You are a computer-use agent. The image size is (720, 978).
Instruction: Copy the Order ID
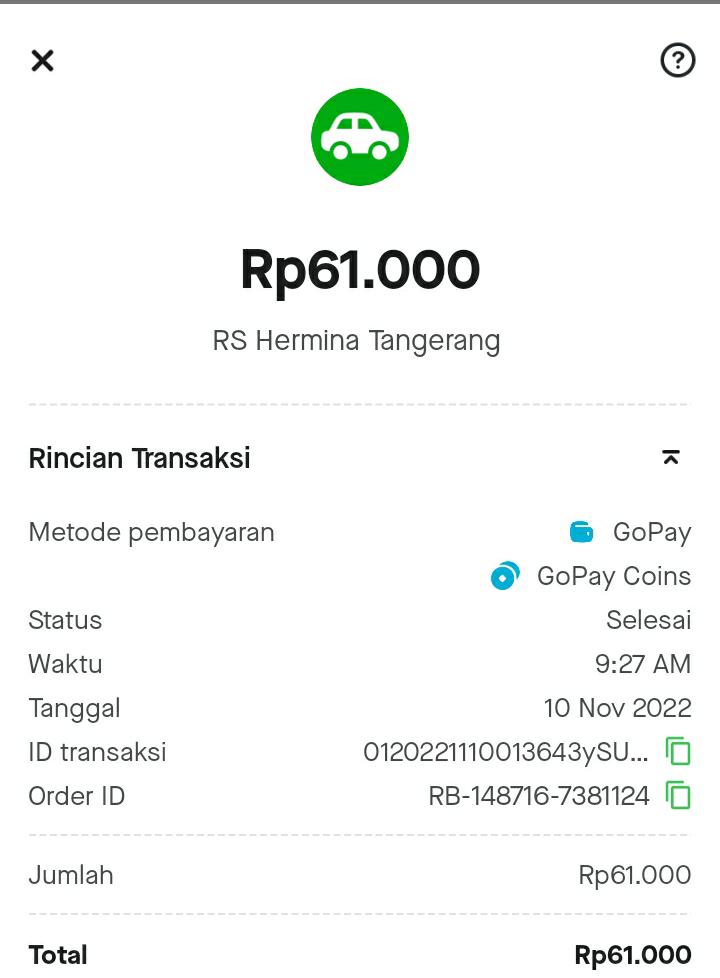tap(678, 795)
